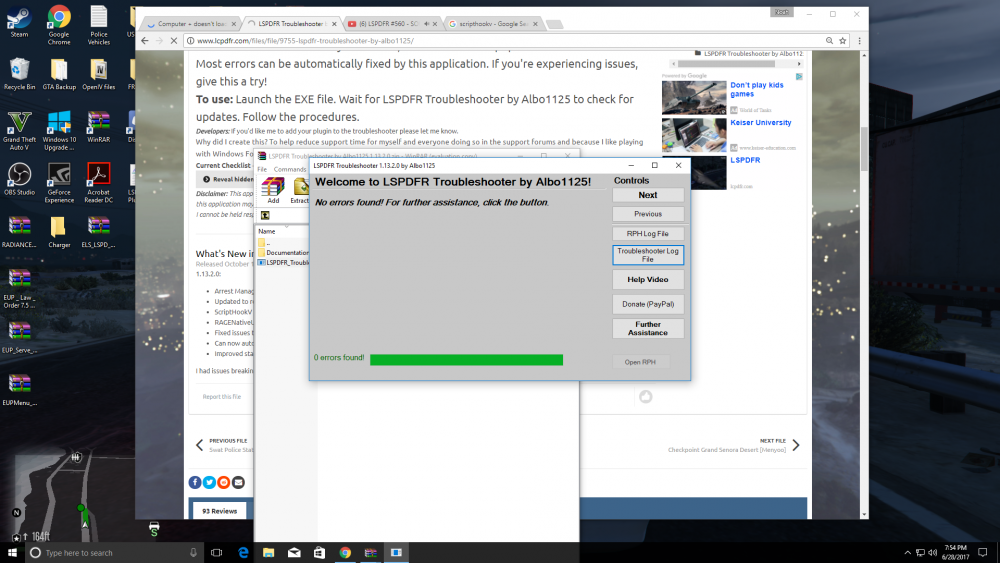Click Next in the Troubleshooter controls
Image resolution: width=1000 pixels, height=563 pixels.
coord(648,195)
